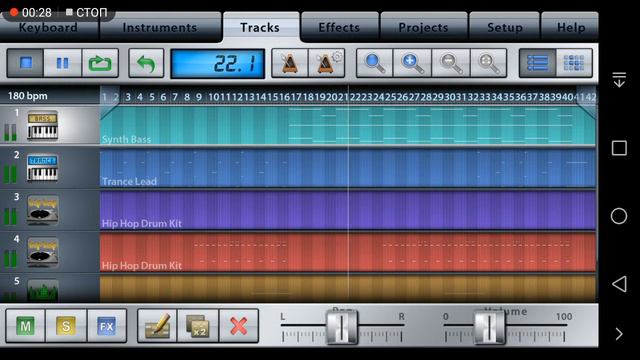Open the Effects tab

339,28
